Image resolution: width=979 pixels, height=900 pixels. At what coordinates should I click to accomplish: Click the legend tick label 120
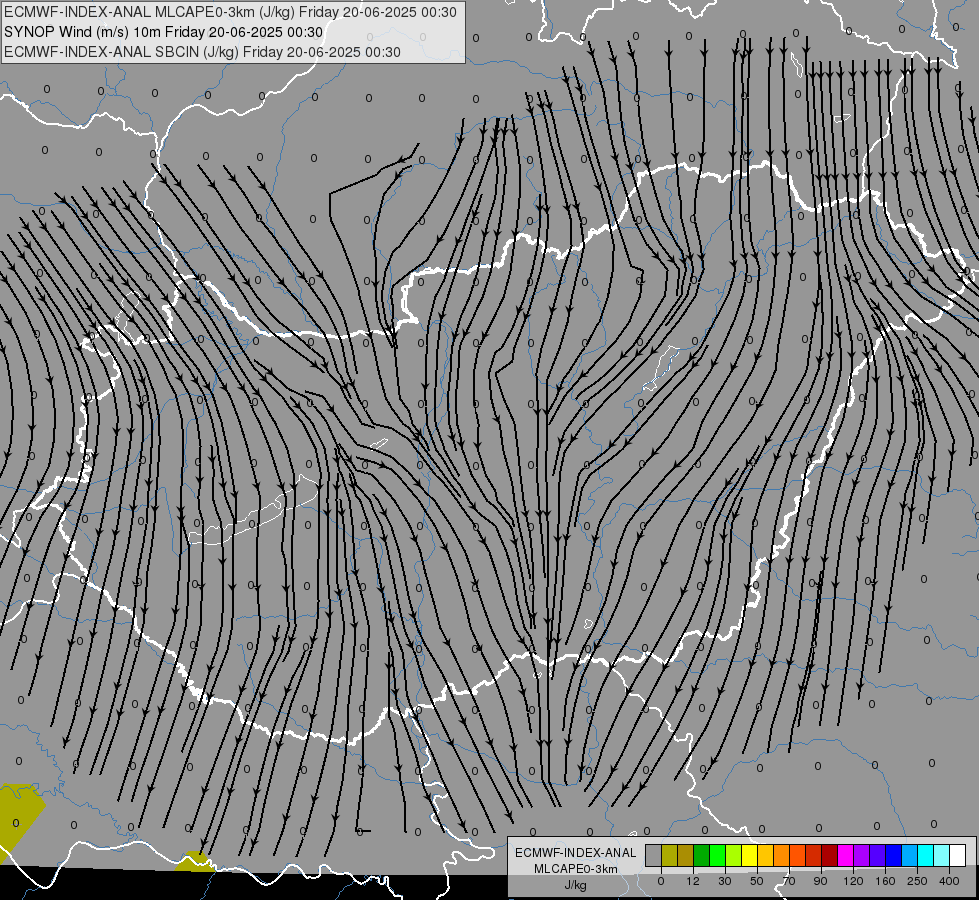point(853,881)
